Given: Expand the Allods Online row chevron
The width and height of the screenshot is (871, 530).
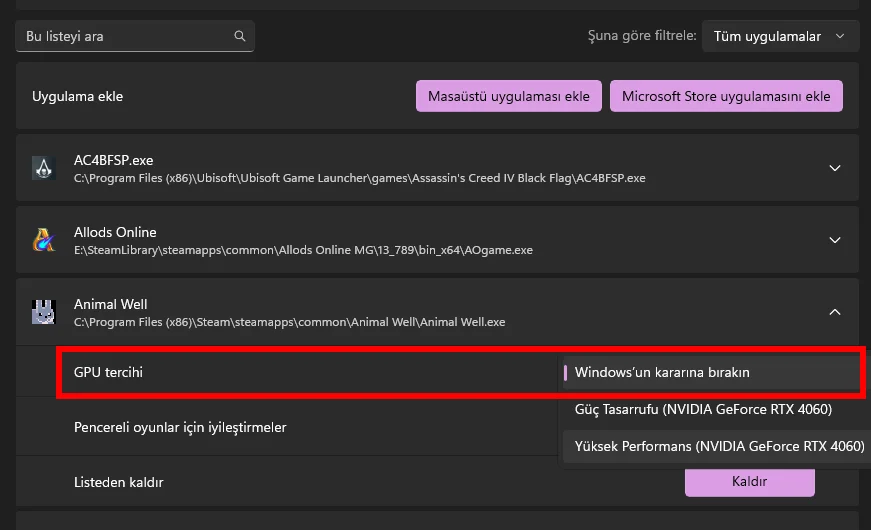Looking at the screenshot, I should (x=834, y=240).
